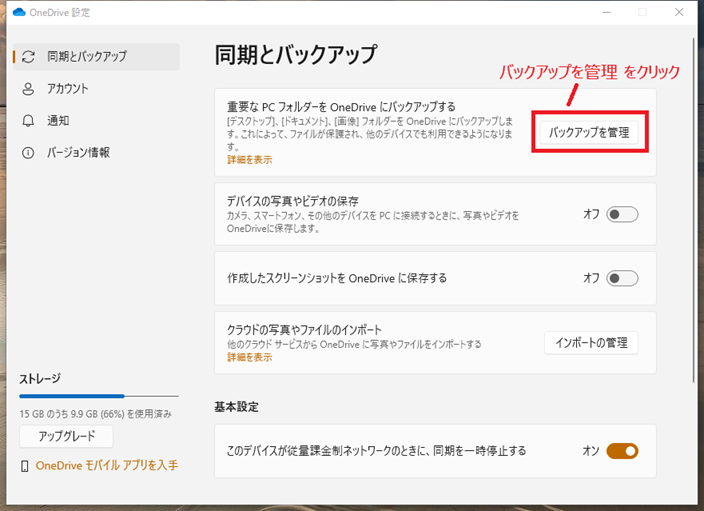Switch to the アカウント section

pos(68,89)
